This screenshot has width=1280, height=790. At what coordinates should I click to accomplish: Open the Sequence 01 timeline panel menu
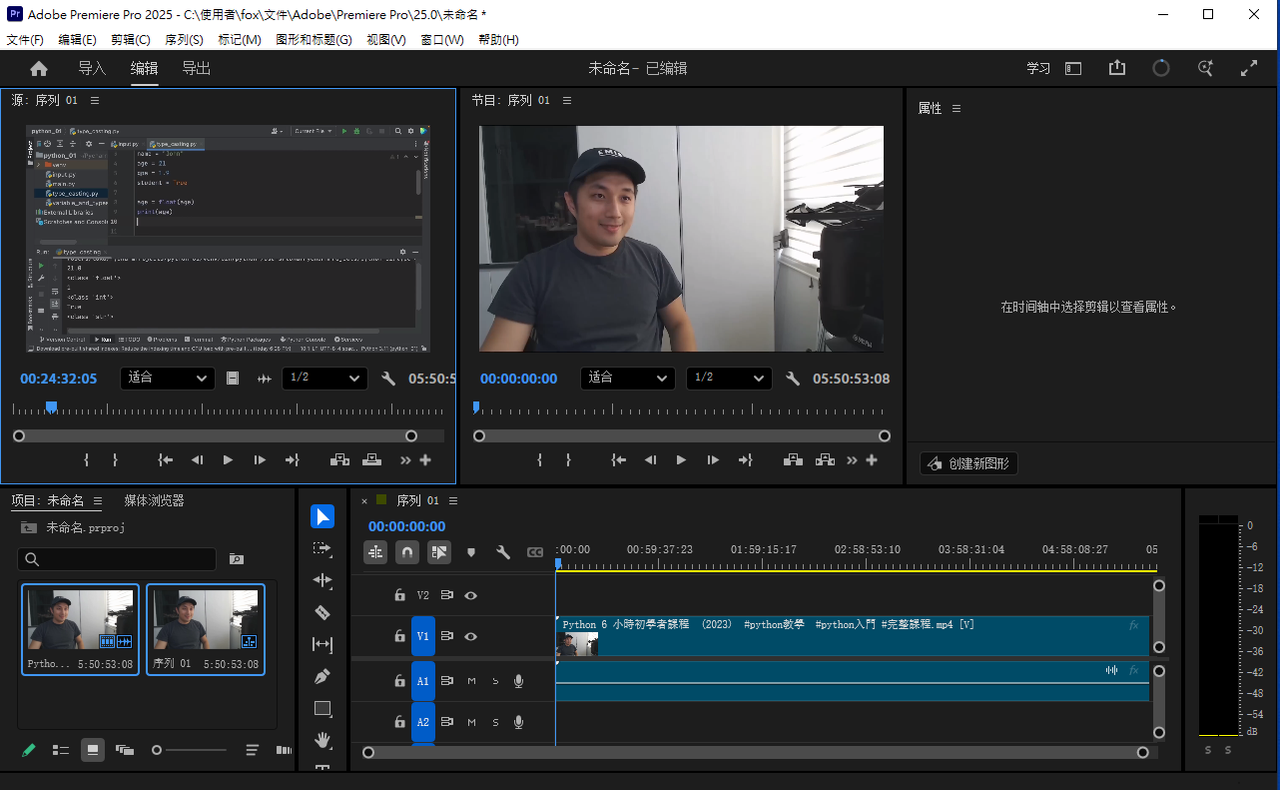pos(453,501)
